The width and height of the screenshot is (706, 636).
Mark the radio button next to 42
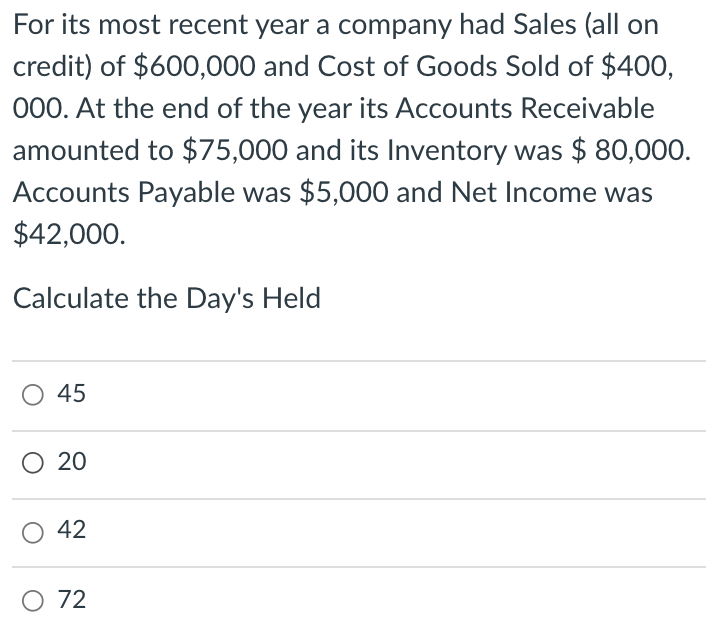pyautogui.click(x=33, y=532)
